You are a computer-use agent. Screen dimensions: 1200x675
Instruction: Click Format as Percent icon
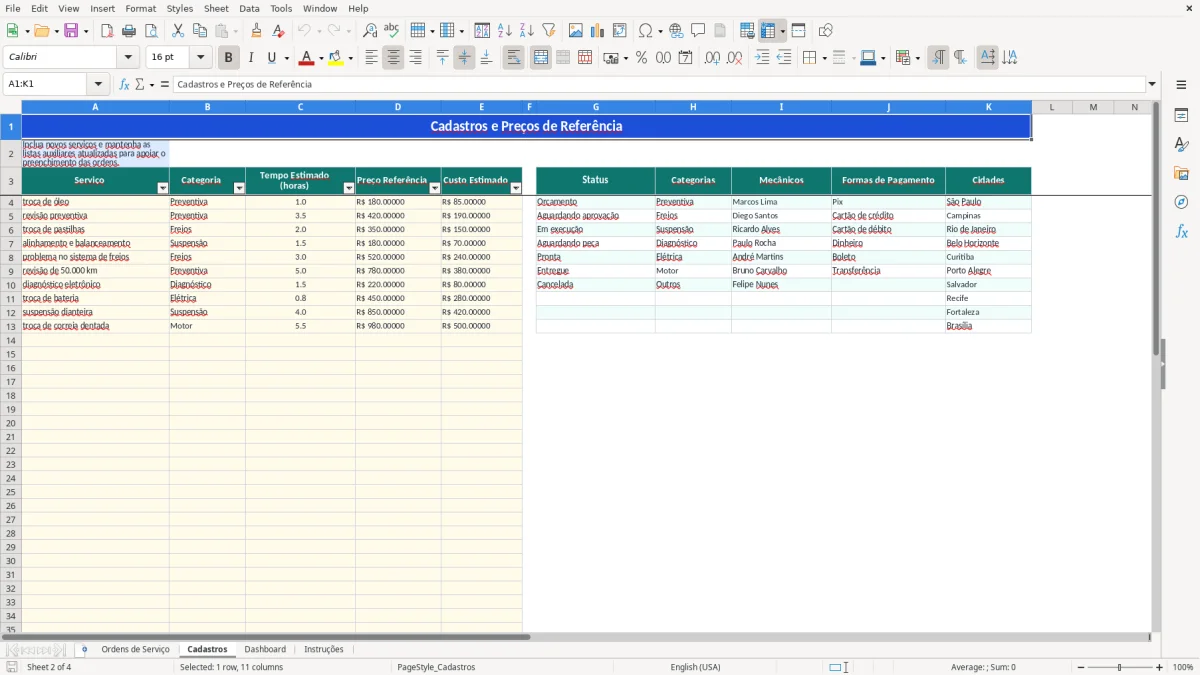(x=642, y=58)
